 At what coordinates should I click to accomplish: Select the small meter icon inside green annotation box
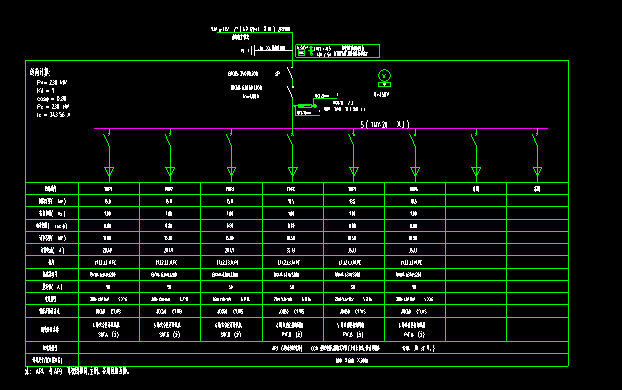(x=301, y=52)
